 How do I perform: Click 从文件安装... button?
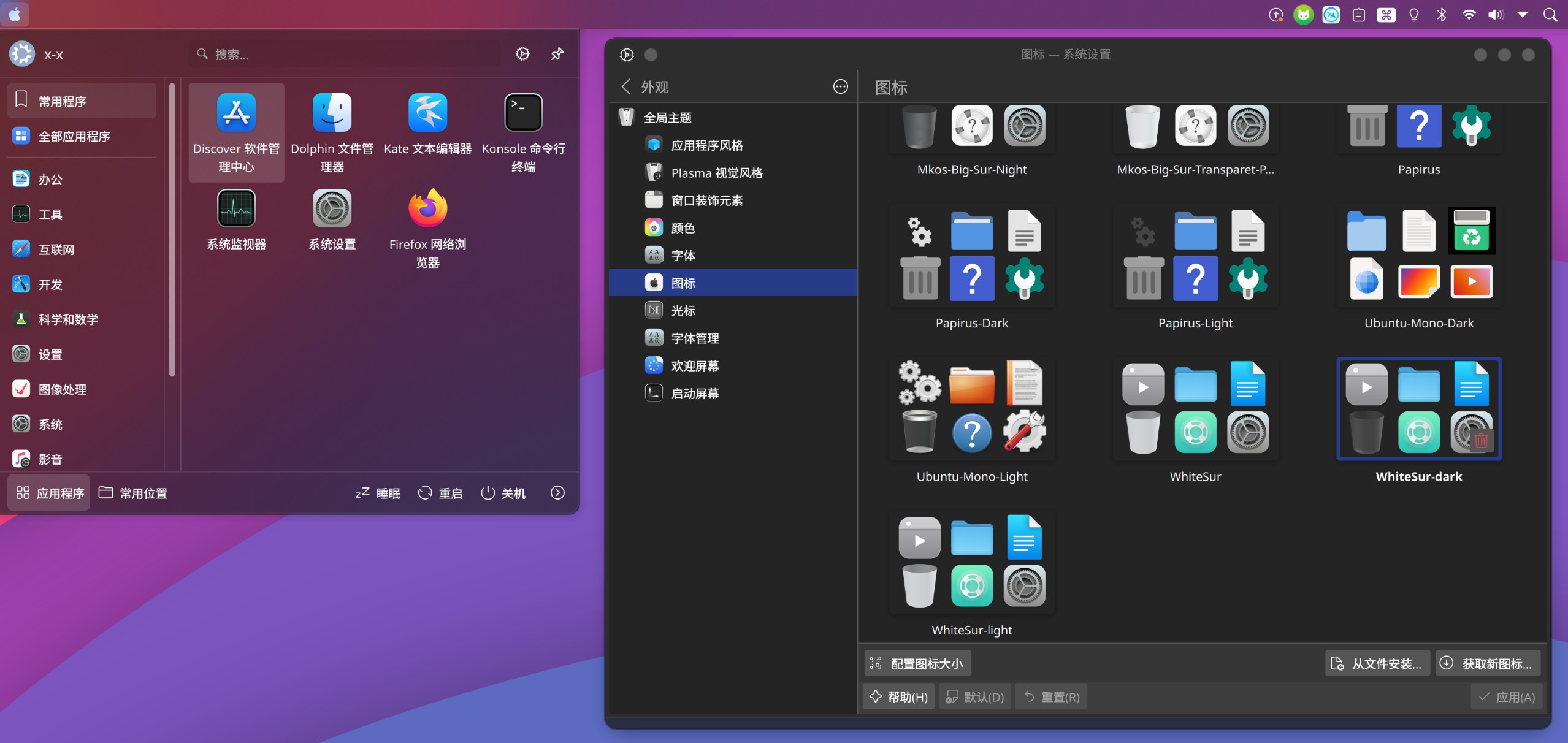point(1378,663)
